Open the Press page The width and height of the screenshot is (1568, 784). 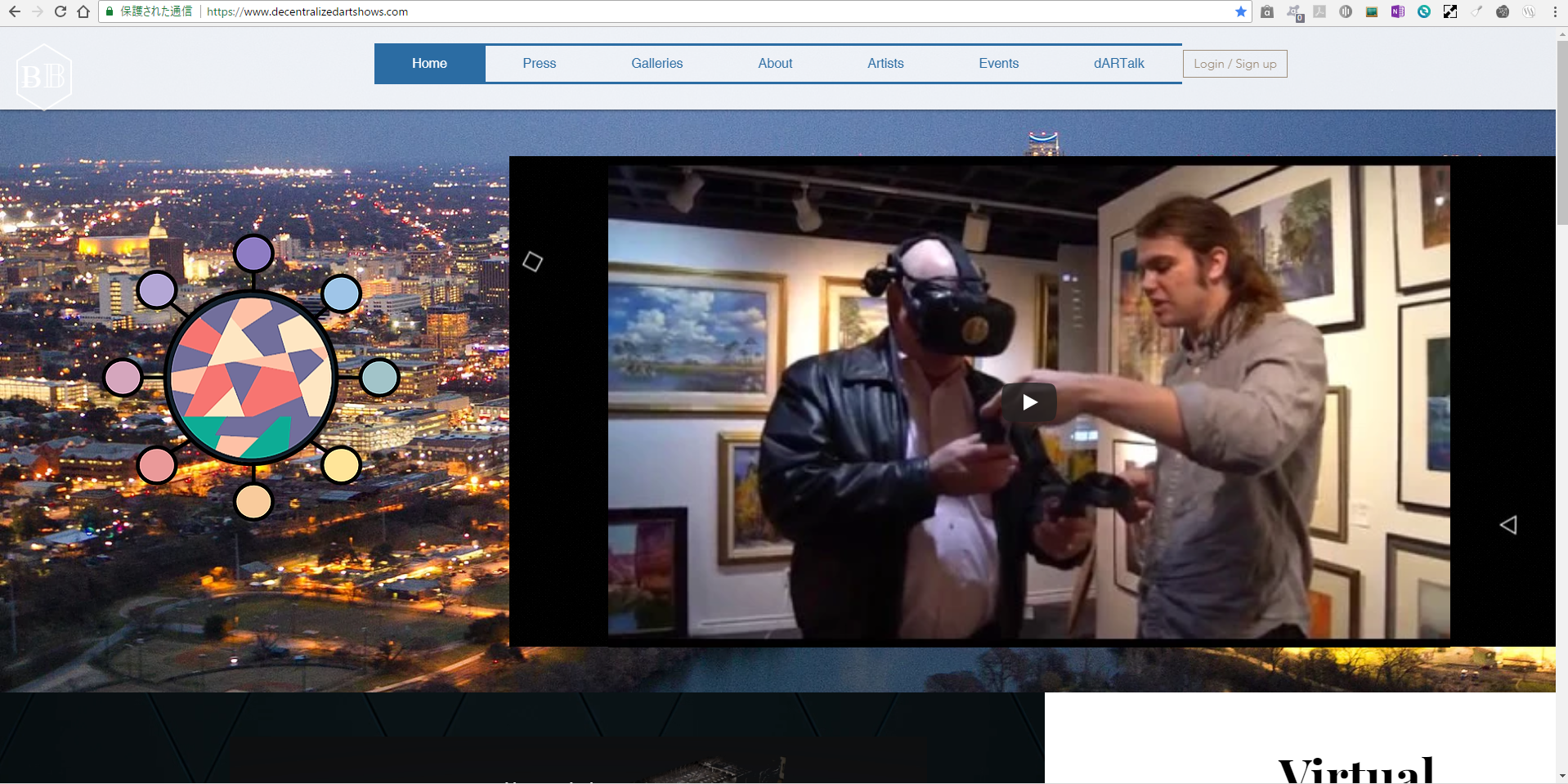pyautogui.click(x=539, y=64)
